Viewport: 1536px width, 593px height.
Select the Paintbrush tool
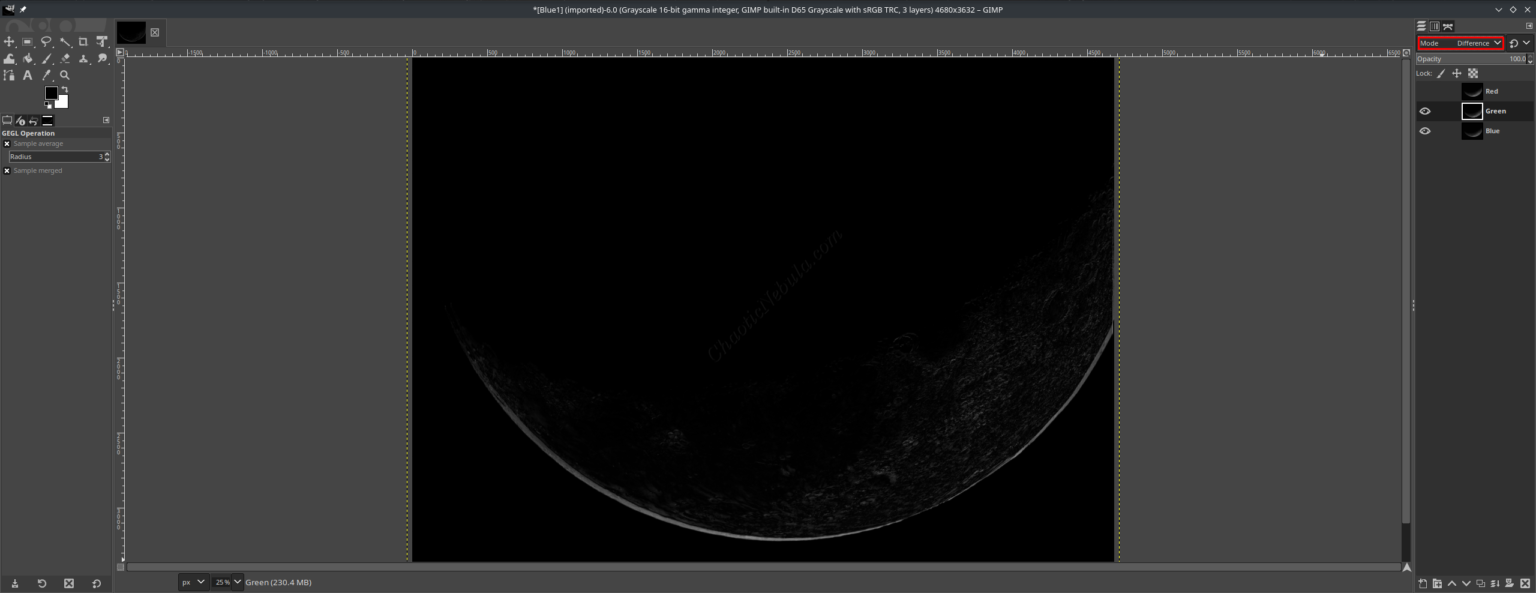pyautogui.click(x=46, y=58)
